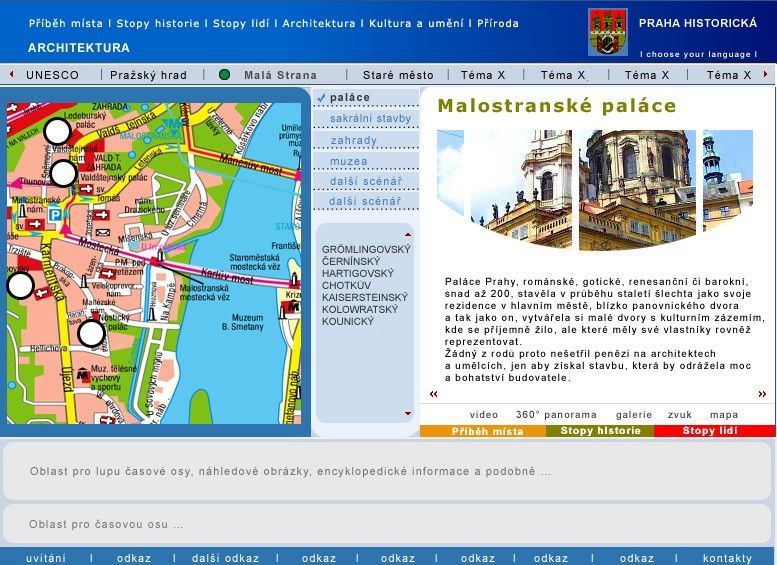The height and width of the screenshot is (565, 777).
Task: Go to previous text page double arrow
Action: click(433, 394)
